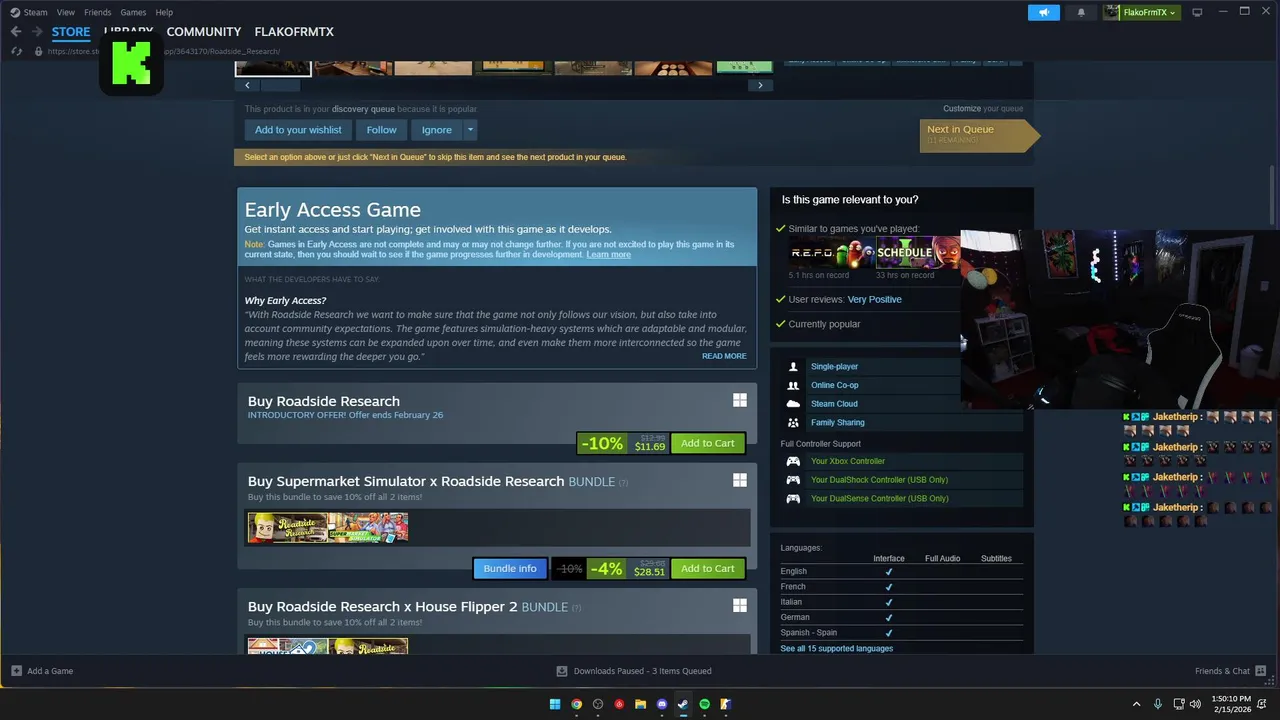This screenshot has height=720, width=1280.
Task: Toggle the microphone icon in the system tray
Action: click(x=1158, y=704)
